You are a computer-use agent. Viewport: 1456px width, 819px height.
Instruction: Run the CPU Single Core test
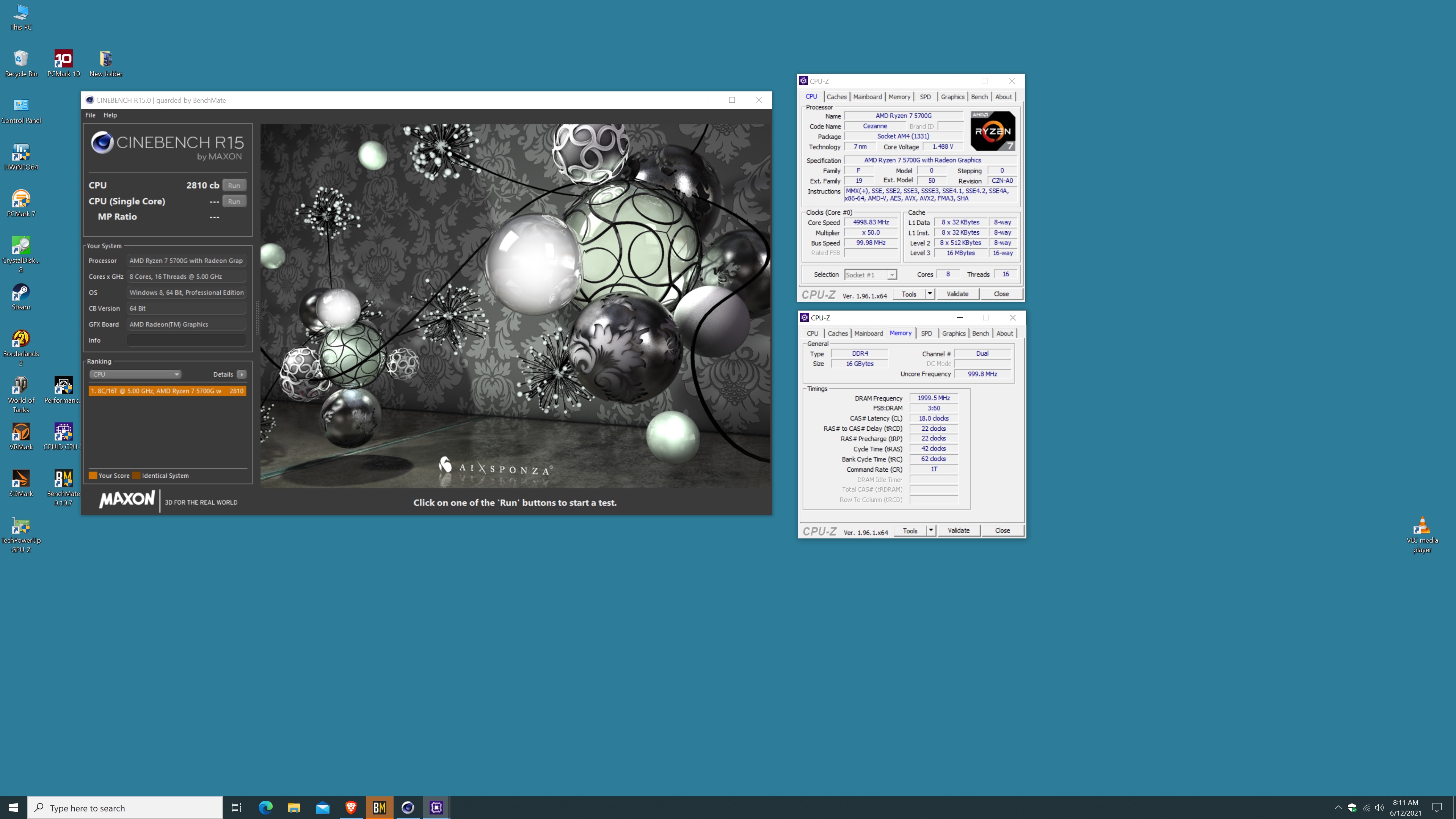click(x=234, y=201)
